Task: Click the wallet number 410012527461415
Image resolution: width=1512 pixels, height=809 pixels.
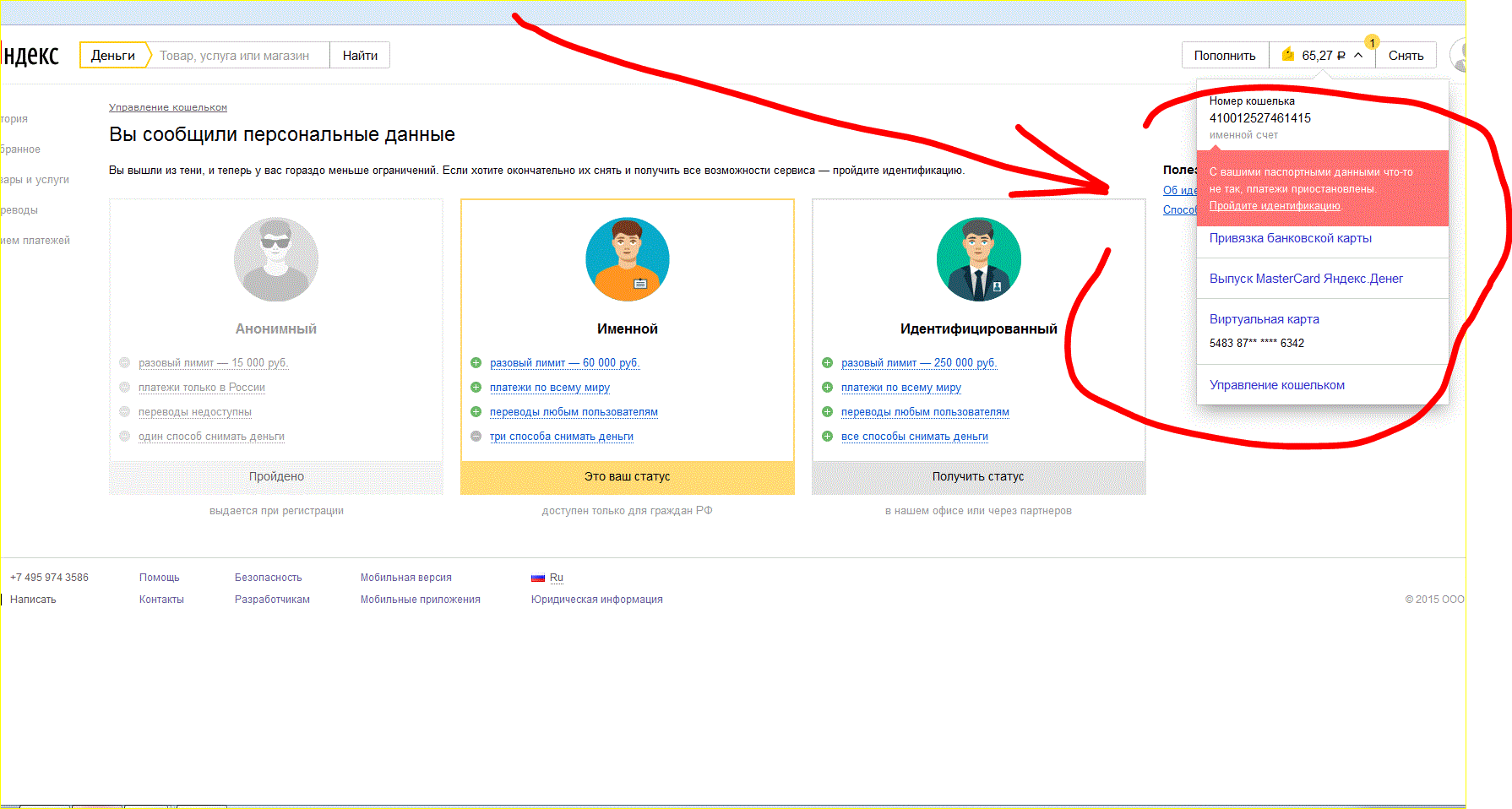Action: (1260, 118)
